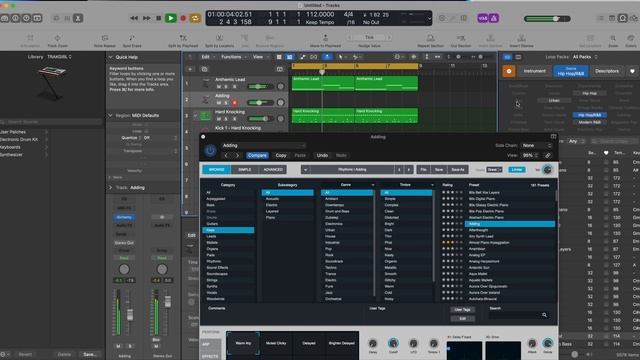The width and height of the screenshot is (640, 360).
Task: Mute the Hard Knocking track
Action: coord(219,119)
